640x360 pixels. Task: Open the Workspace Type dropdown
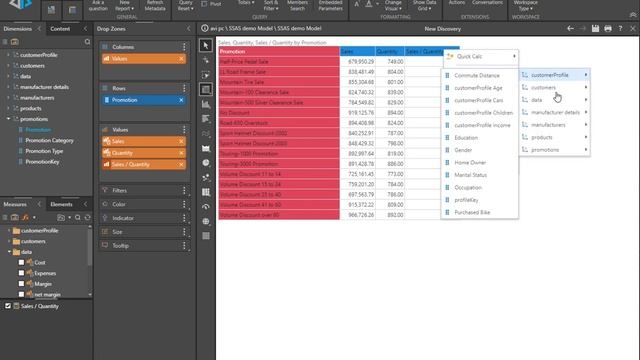(x=525, y=5)
